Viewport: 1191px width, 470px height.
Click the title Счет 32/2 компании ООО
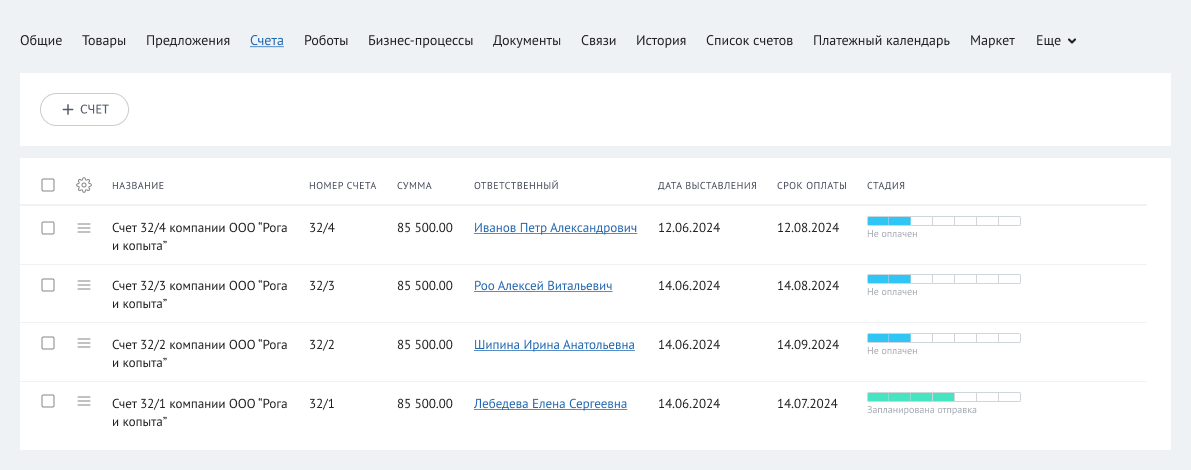pos(200,354)
